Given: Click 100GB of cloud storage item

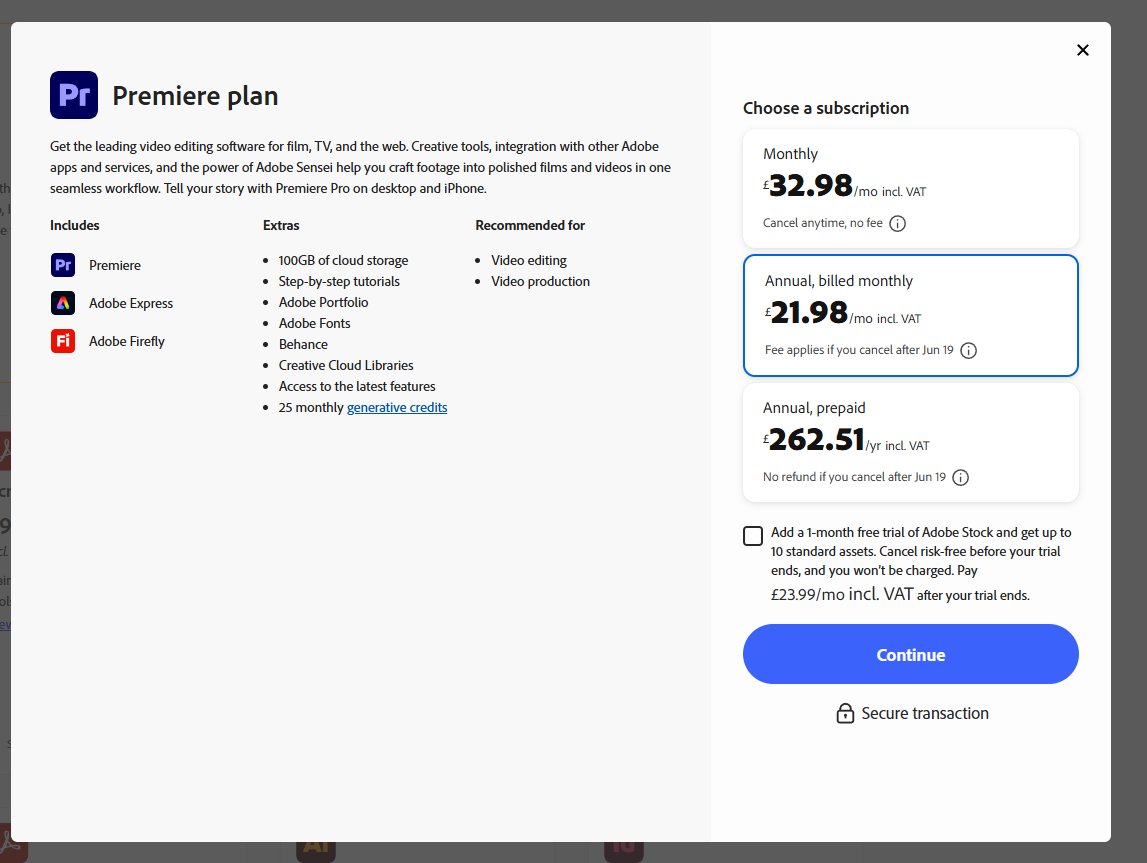Looking at the screenshot, I should click(x=343, y=260).
